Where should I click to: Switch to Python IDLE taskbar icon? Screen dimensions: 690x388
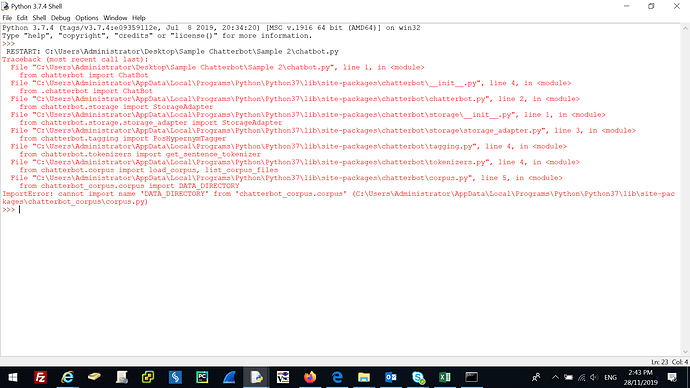click(256, 377)
